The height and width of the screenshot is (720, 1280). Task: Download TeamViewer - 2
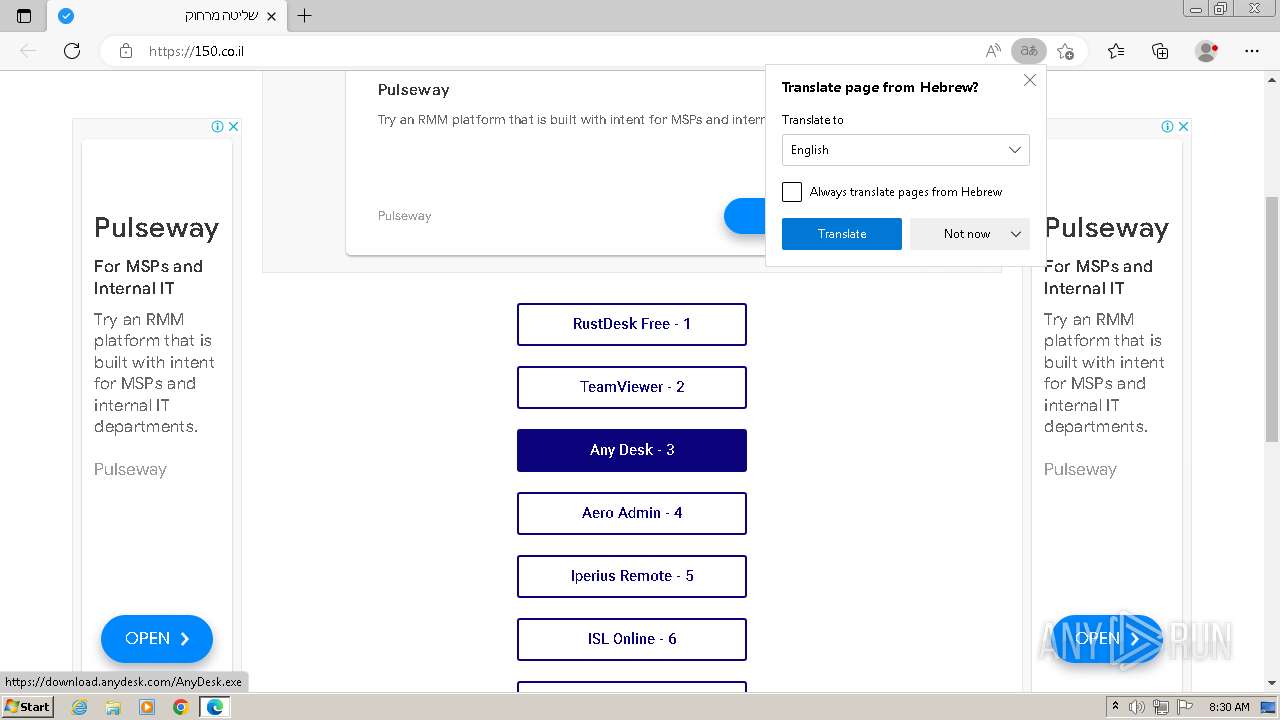tap(632, 387)
